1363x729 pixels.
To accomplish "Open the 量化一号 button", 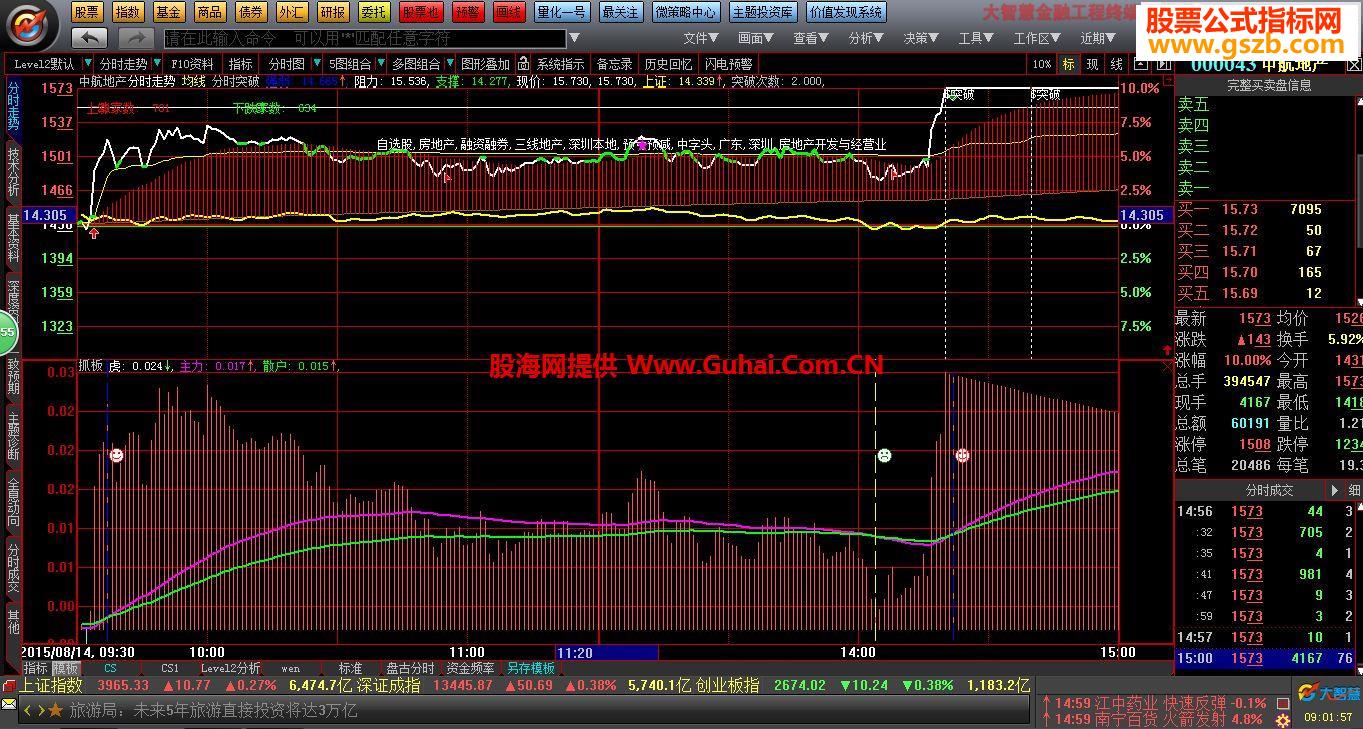I will pyautogui.click(x=561, y=12).
